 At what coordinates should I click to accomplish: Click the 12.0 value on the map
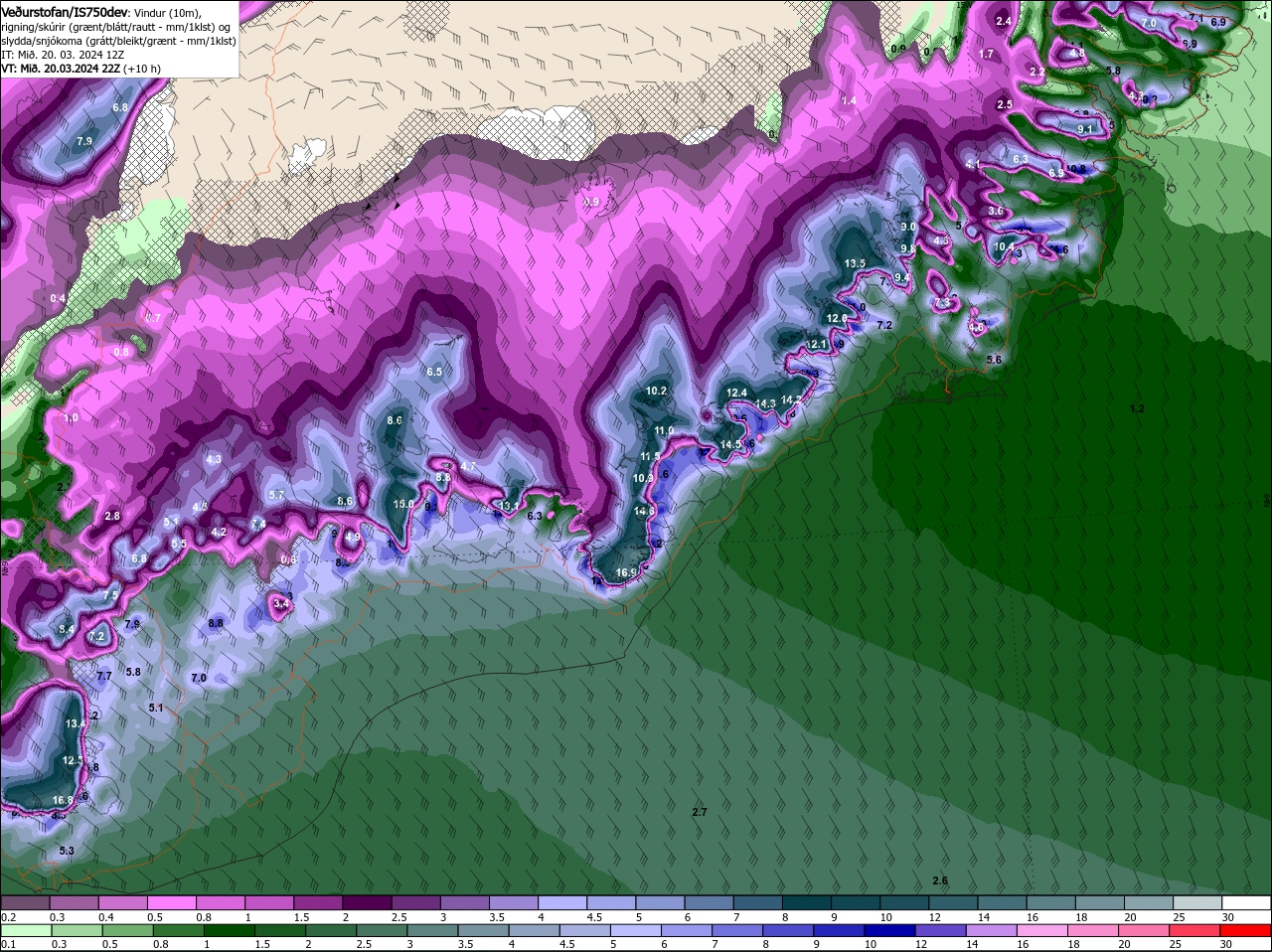(838, 318)
